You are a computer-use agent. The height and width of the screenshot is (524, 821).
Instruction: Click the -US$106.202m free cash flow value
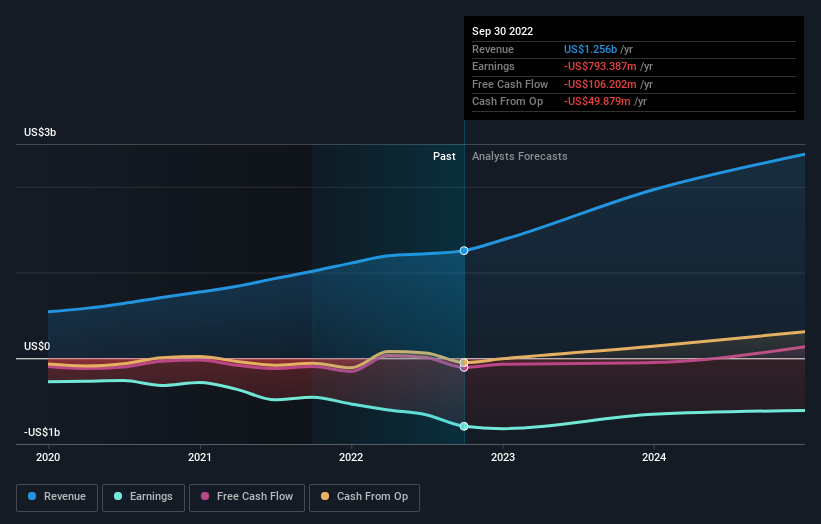pos(600,84)
